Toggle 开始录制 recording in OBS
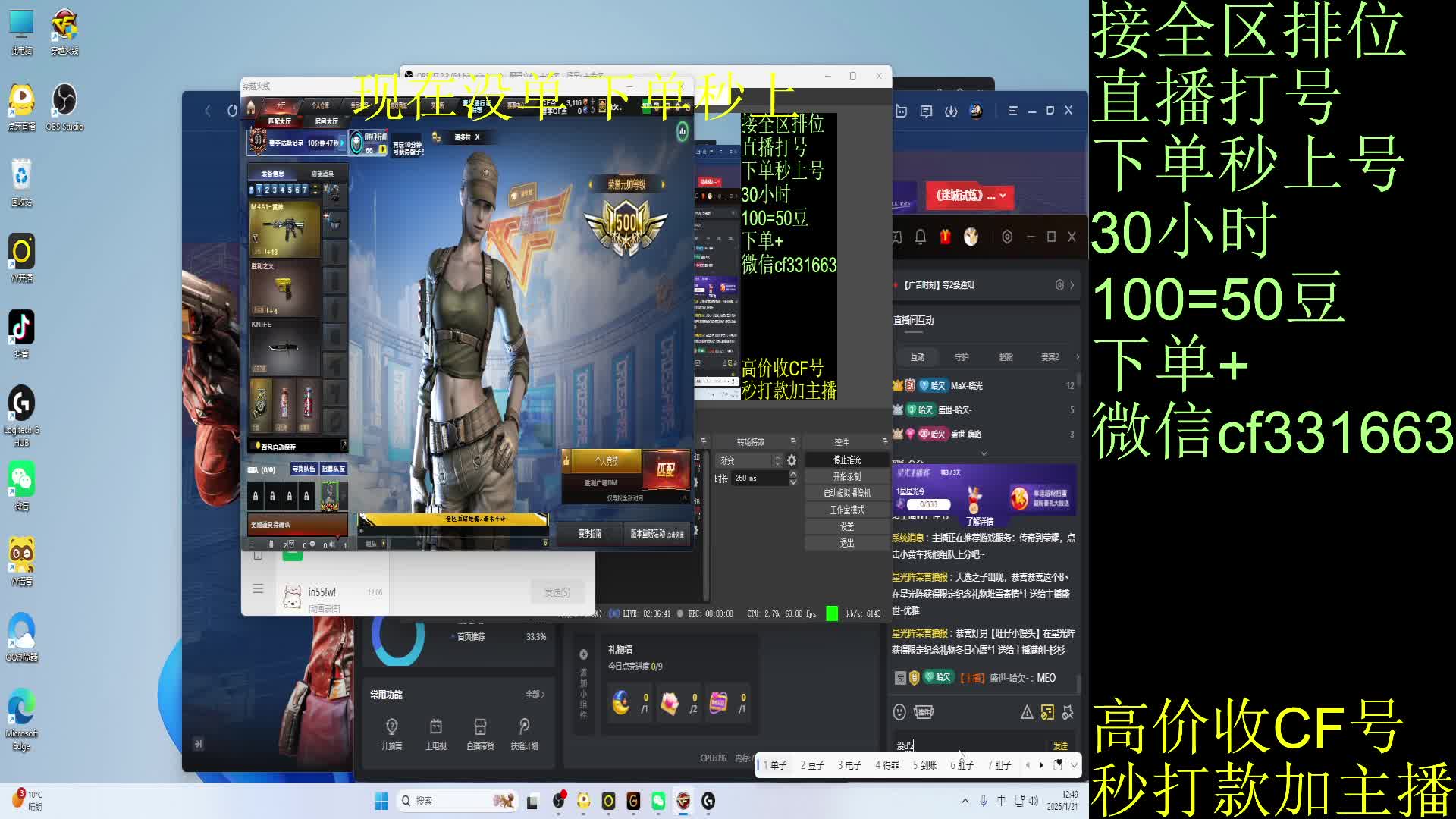Image resolution: width=1456 pixels, height=819 pixels. [x=846, y=476]
